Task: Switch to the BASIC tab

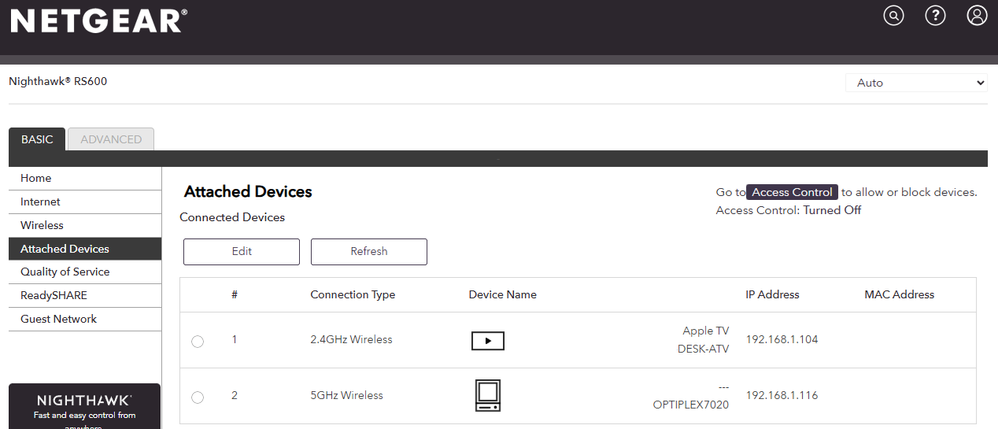Action: (x=37, y=140)
